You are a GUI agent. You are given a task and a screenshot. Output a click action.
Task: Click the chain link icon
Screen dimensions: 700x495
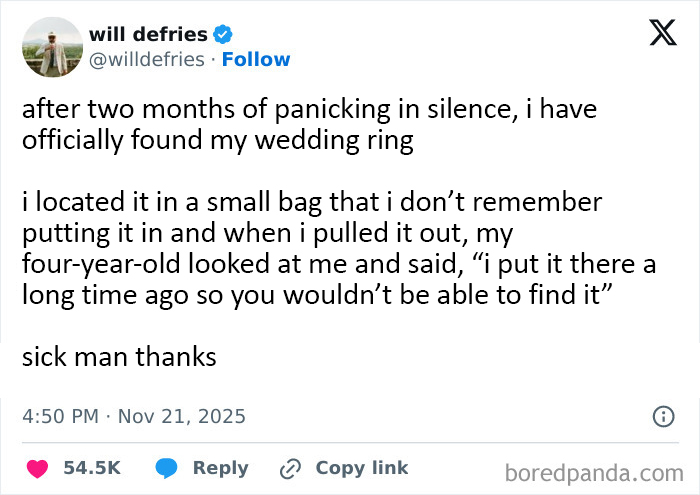(292, 468)
